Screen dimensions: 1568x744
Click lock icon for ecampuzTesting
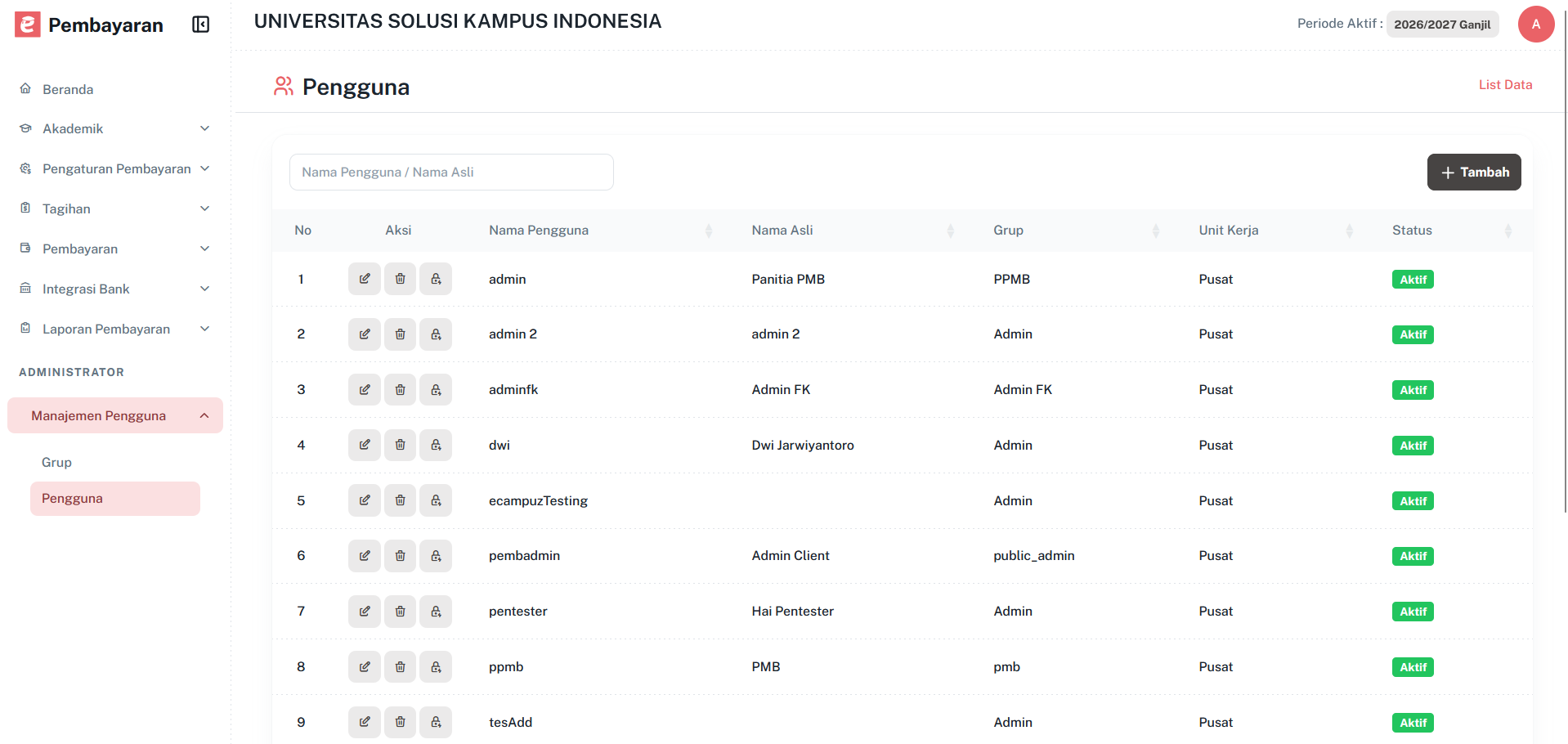click(436, 500)
